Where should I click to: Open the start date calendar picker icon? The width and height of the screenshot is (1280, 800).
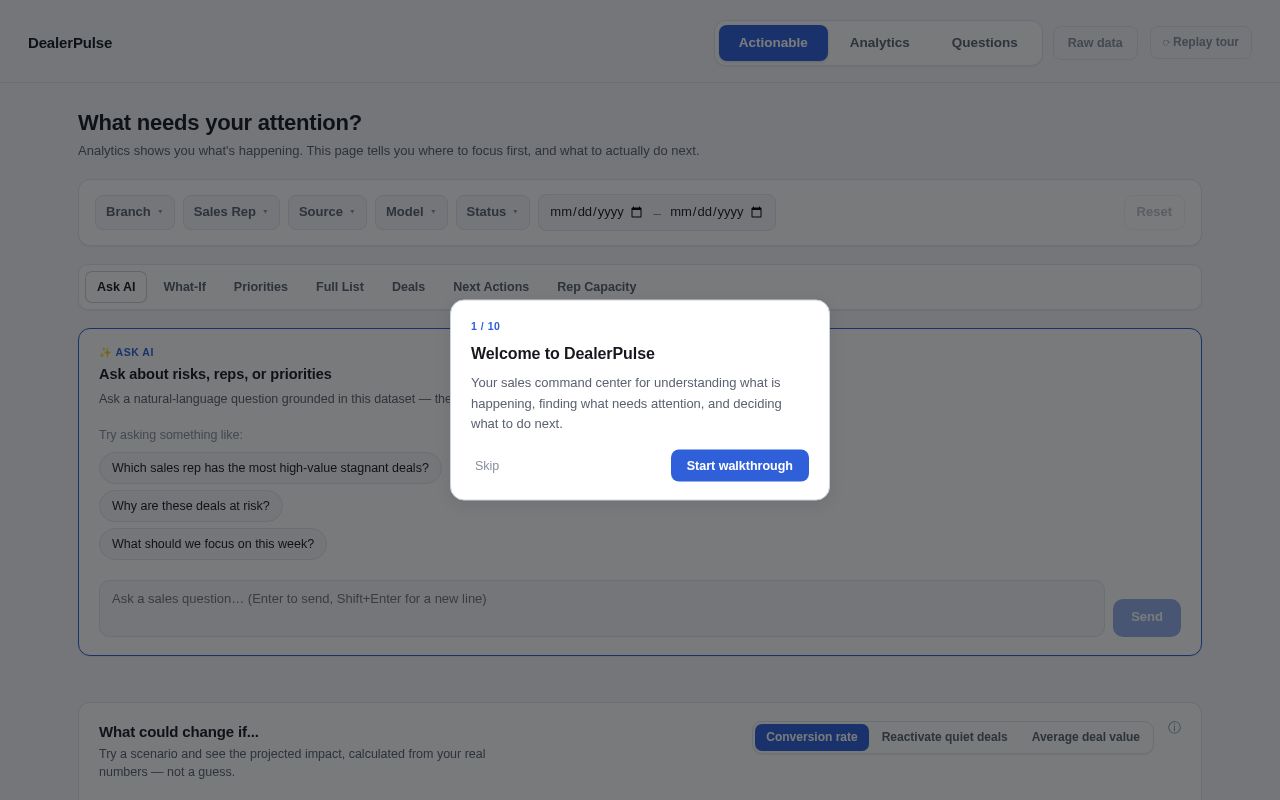pos(637,212)
